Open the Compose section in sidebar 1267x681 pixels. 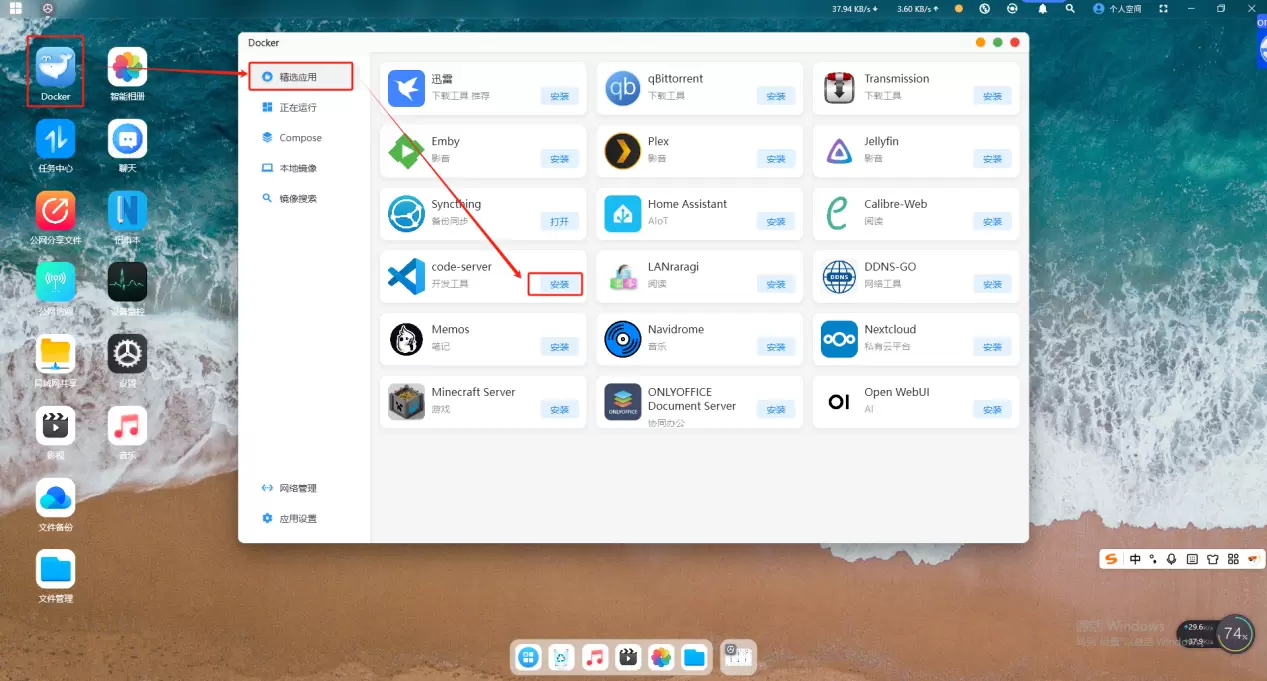[300, 138]
